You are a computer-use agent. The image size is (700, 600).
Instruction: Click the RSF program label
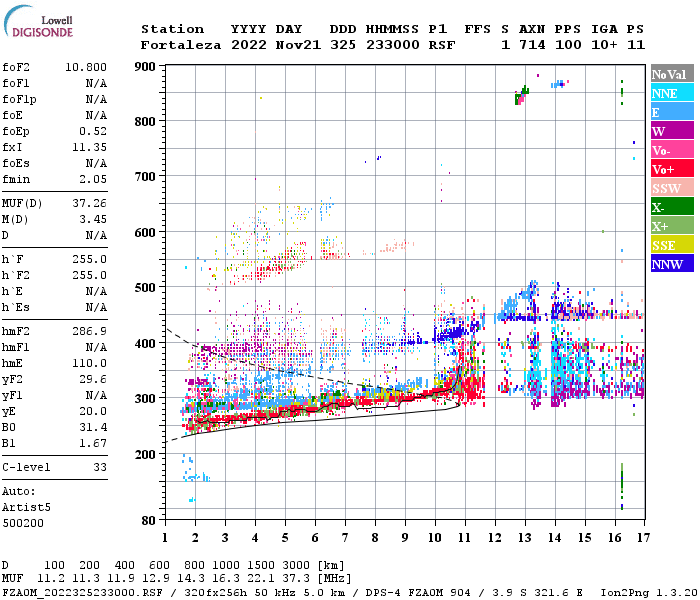(442, 45)
